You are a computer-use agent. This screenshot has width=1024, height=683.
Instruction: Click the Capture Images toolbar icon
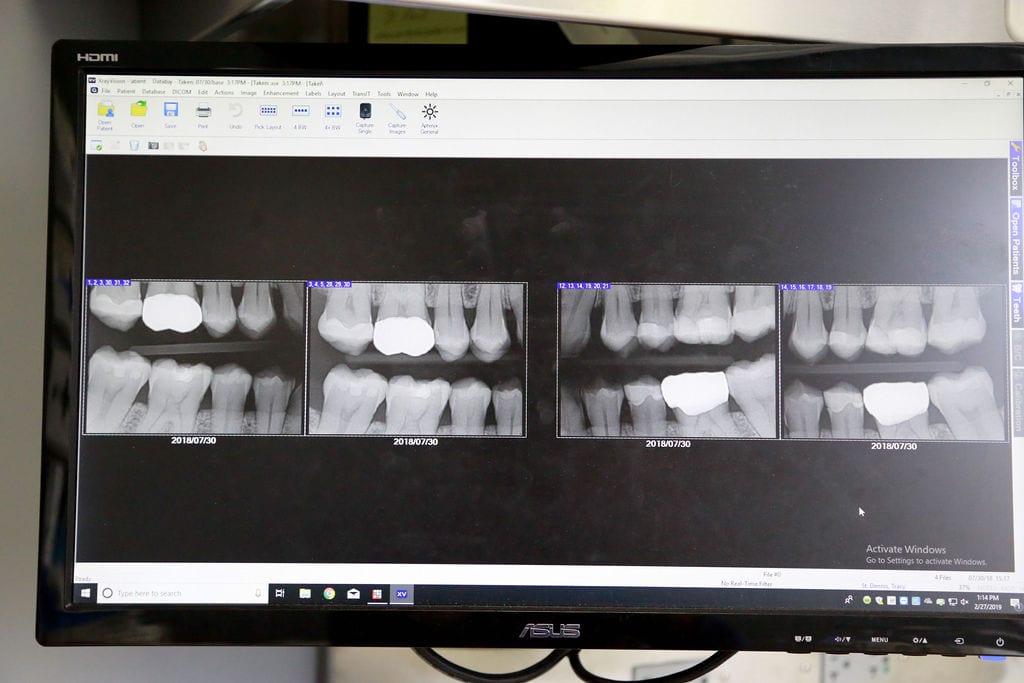pos(397,119)
